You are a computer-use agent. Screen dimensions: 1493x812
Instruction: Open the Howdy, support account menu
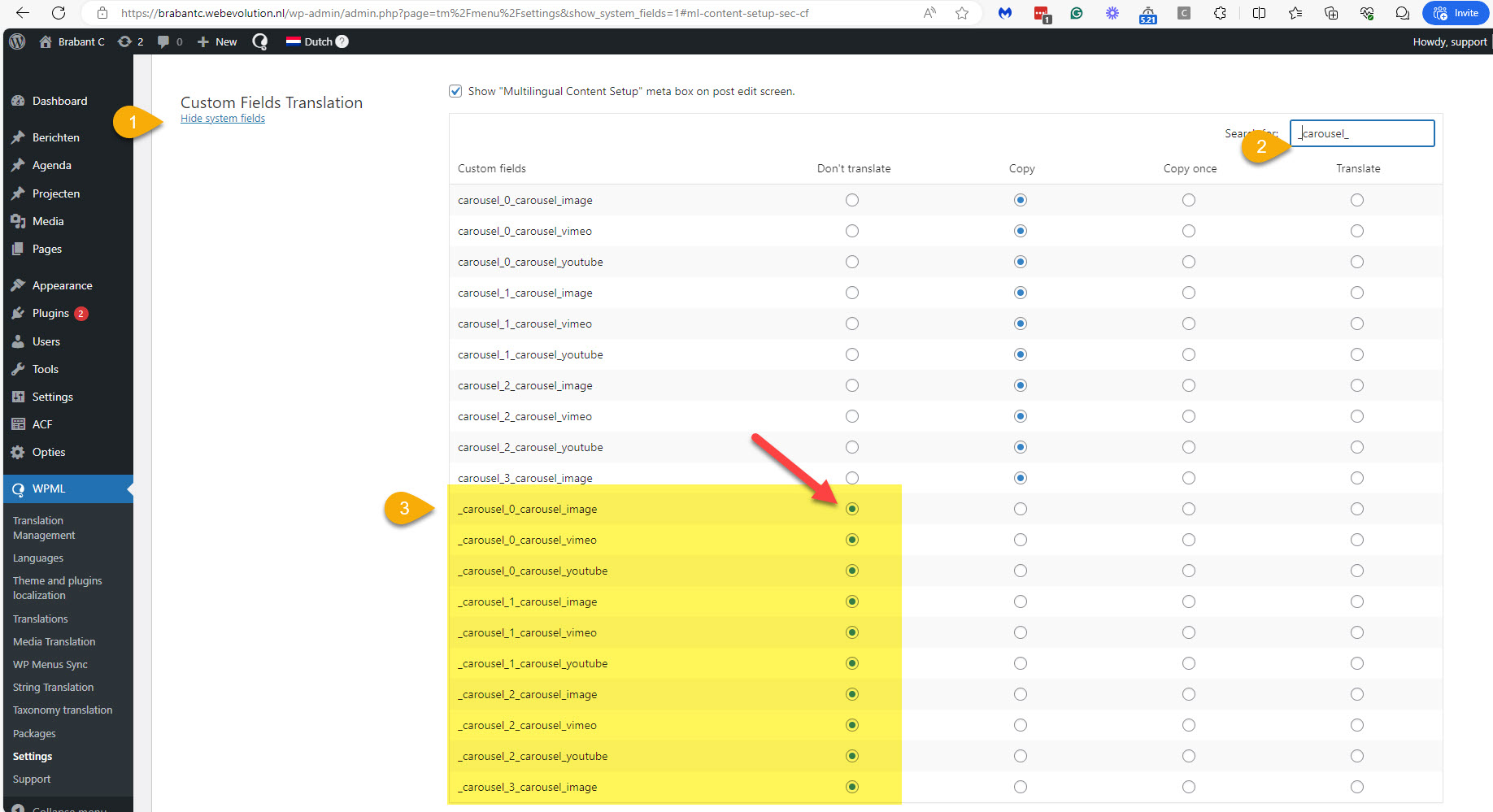click(1449, 41)
